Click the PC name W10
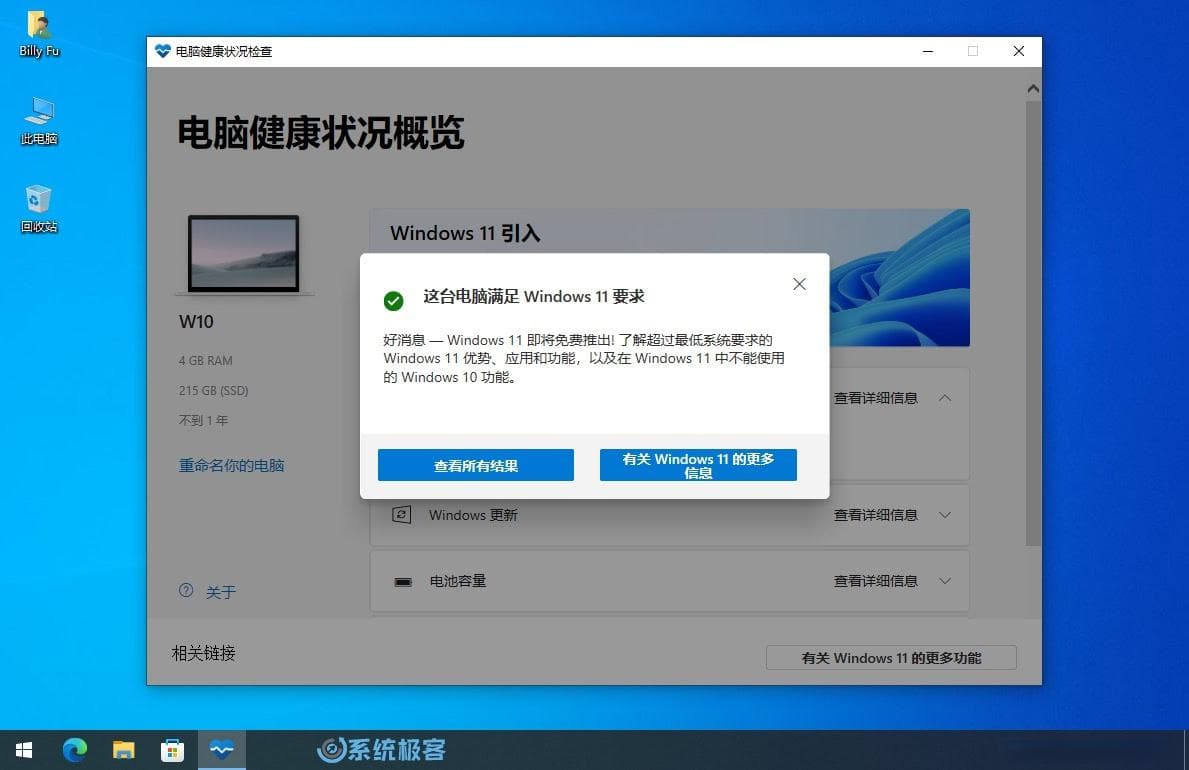This screenshot has width=1189, height=770. tap(196, 322)
